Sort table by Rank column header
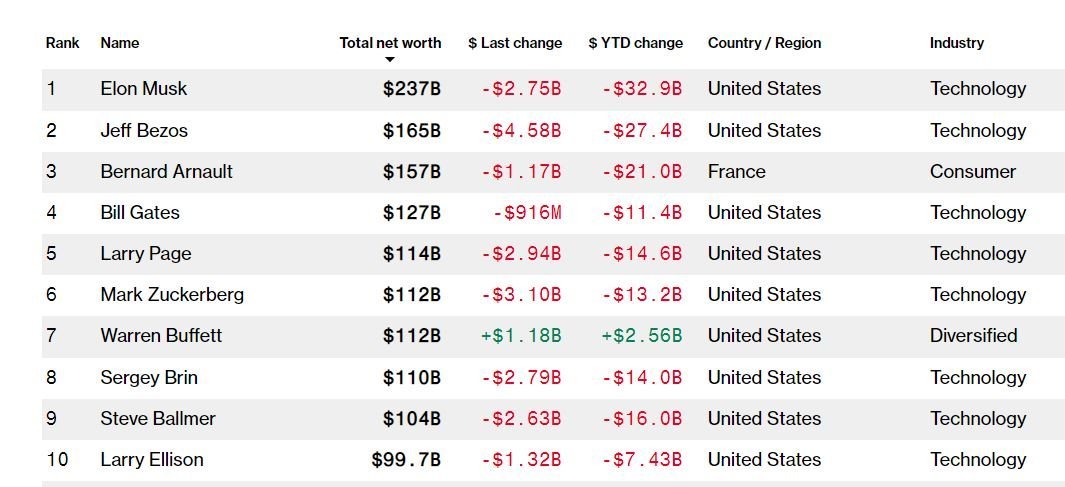The image size is (1065, 487). (x=62, y=43)
